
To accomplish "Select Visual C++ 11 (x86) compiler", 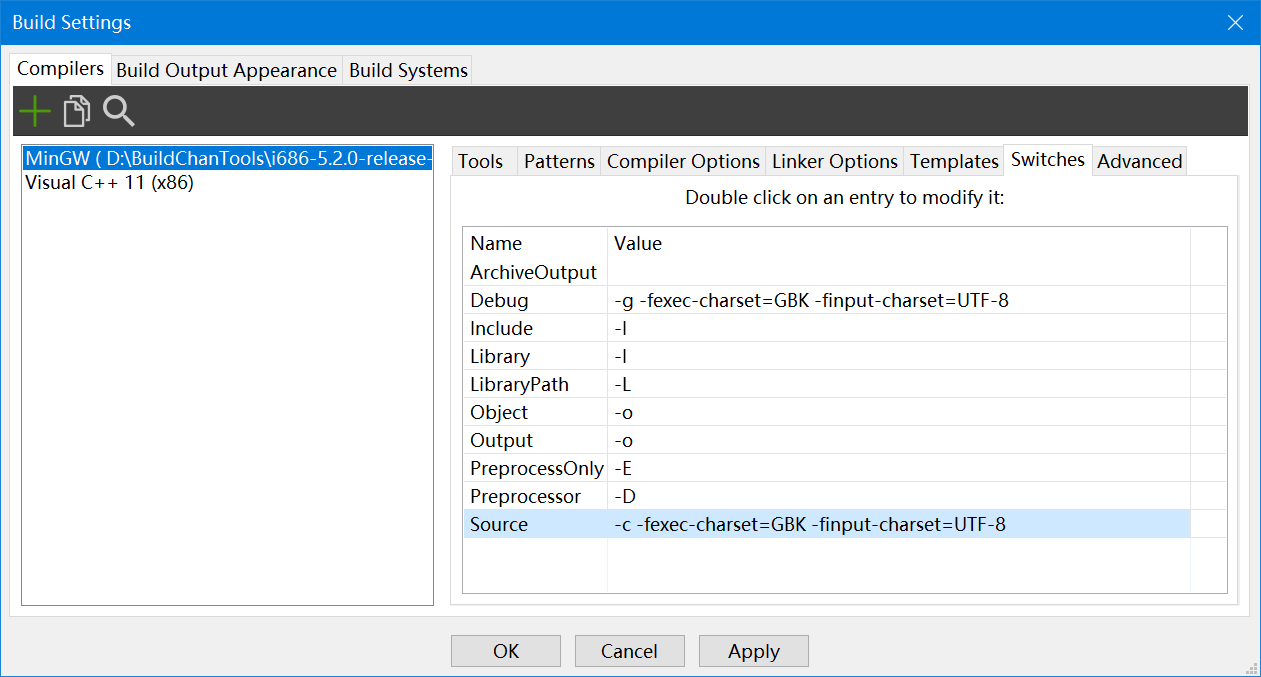I will pos(110,184).
